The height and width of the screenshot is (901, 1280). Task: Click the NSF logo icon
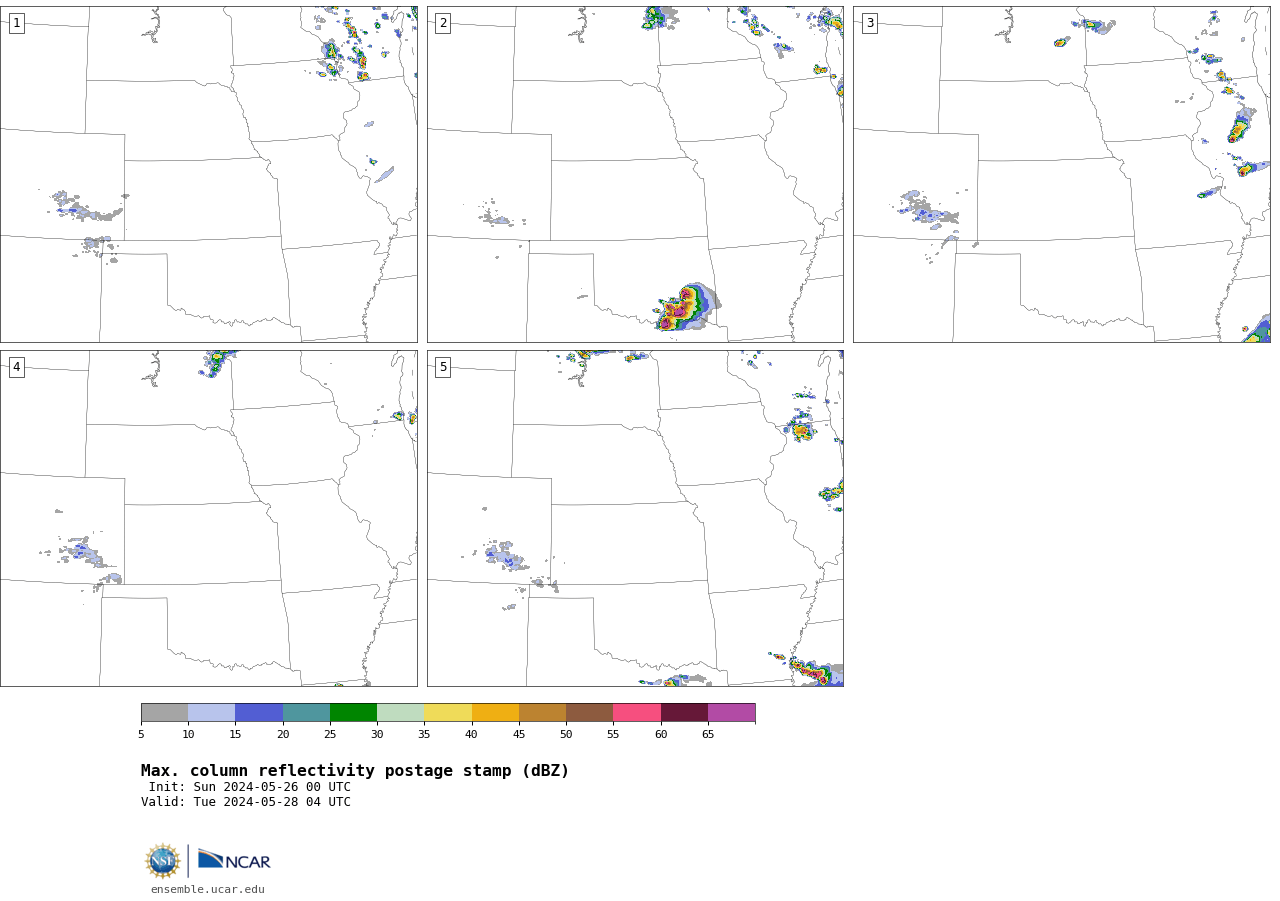(x=163, y=861)
